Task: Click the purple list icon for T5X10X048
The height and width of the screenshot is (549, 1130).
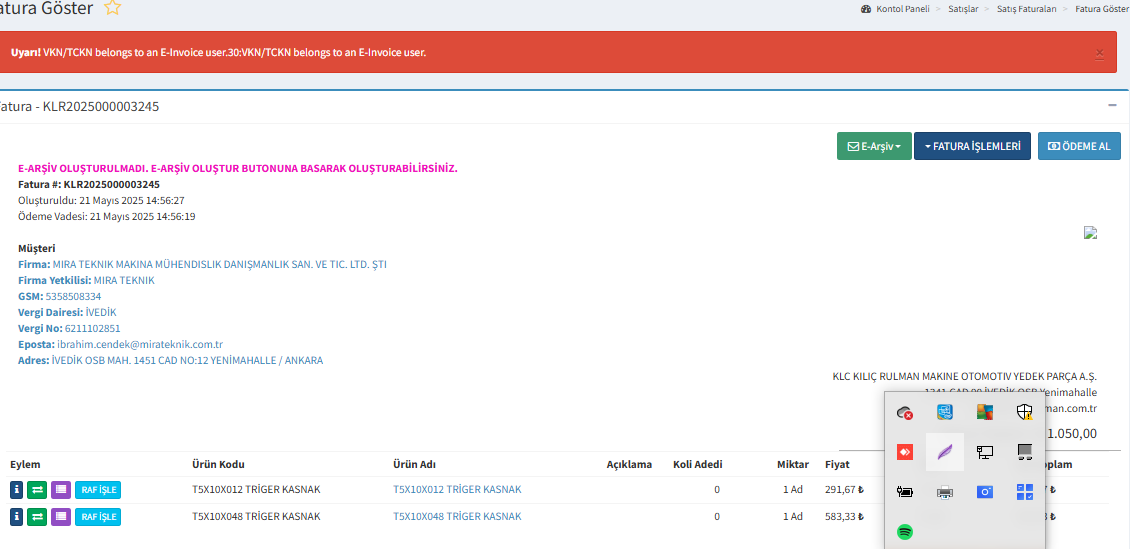Action: [60, 517]
